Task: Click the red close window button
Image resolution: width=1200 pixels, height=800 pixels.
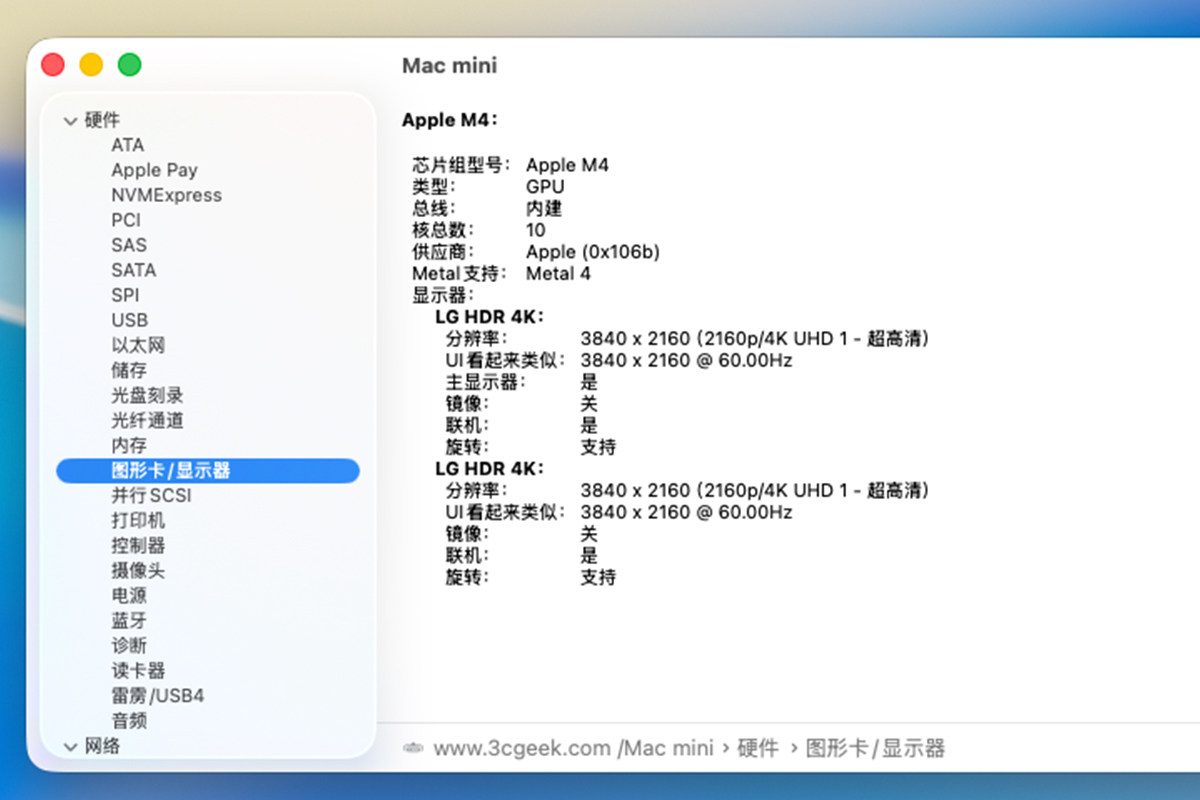Action: [53, 65]
